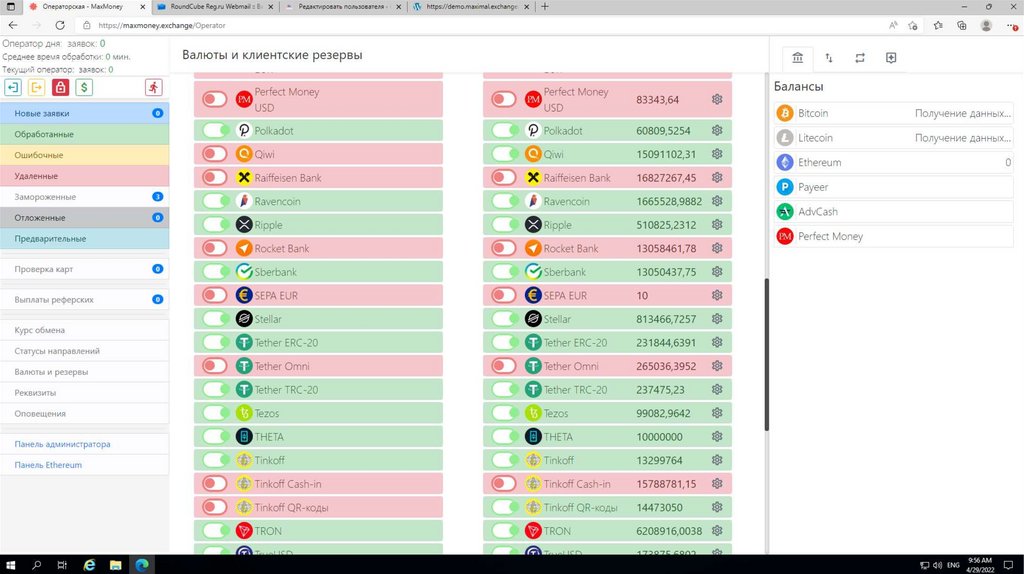The width and height of the screenshot is (1024, 574).
Task: Open settings gear for Qiwi reserve
Action: tap(717, 154)
